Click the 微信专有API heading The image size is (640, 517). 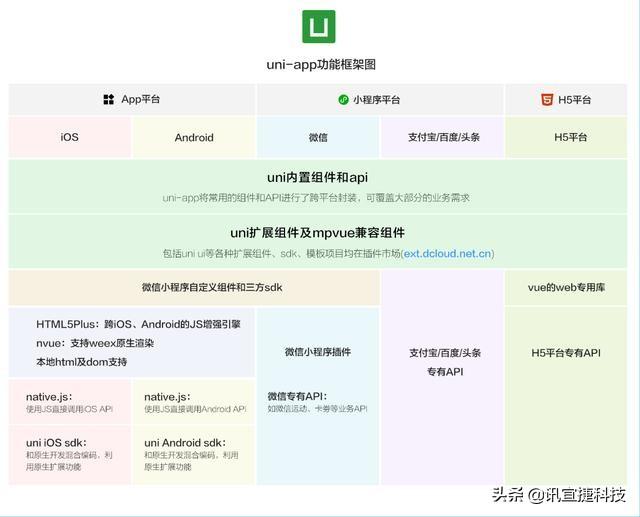297,396
